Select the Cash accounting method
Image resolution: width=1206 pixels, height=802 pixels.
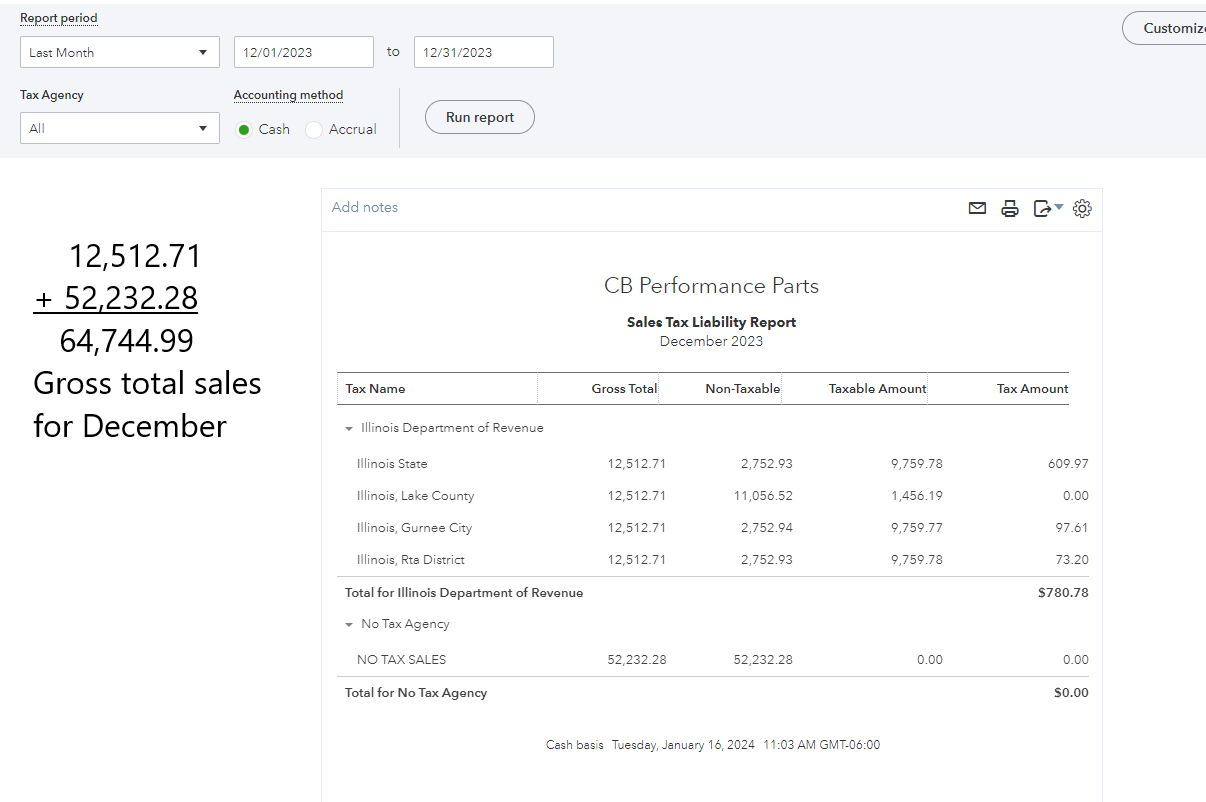click(242, 129)
